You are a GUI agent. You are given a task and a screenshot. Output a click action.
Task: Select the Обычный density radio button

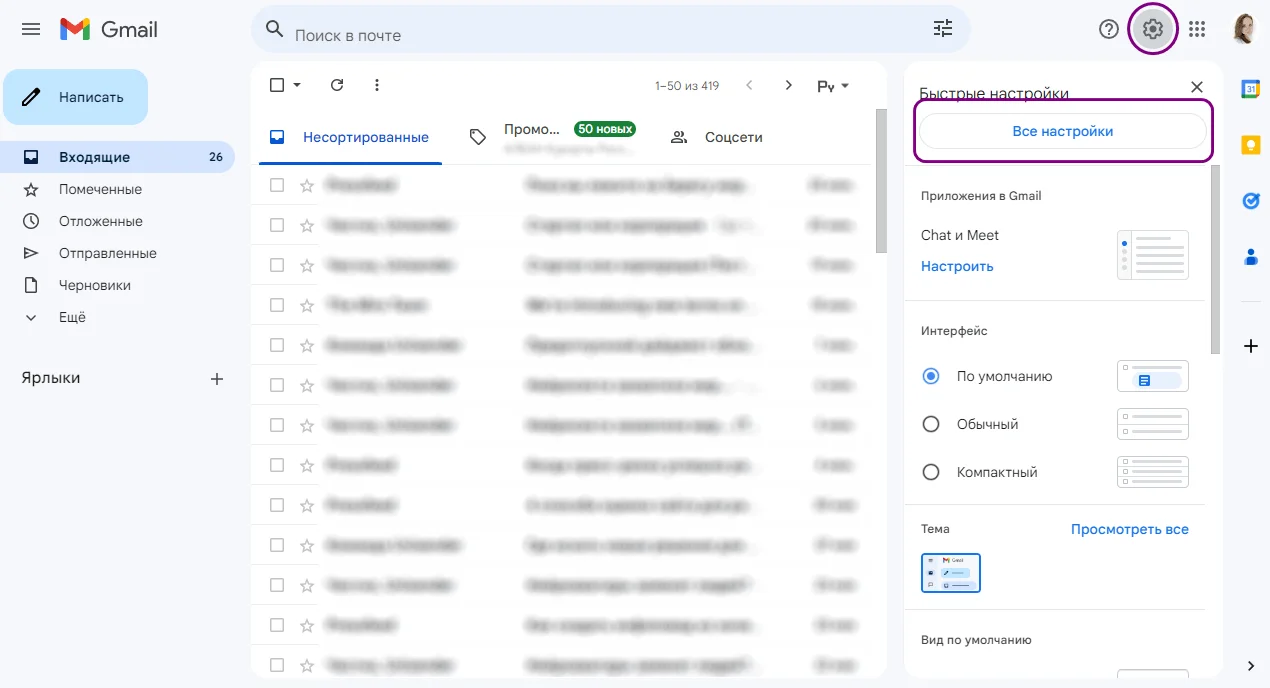click(x=931, y=424)
